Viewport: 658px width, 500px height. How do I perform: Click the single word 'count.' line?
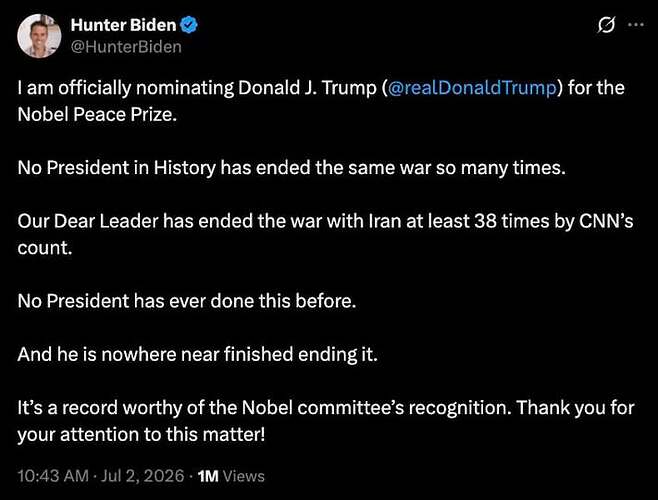(45, 248)
